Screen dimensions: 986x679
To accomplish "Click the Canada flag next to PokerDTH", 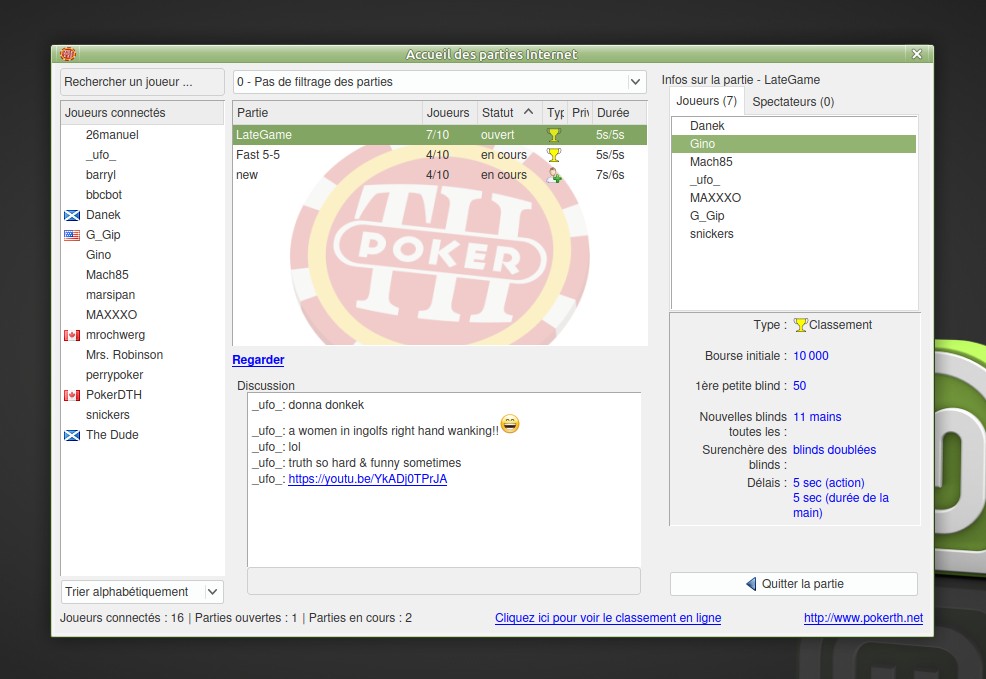I will (x=72, y=395).
